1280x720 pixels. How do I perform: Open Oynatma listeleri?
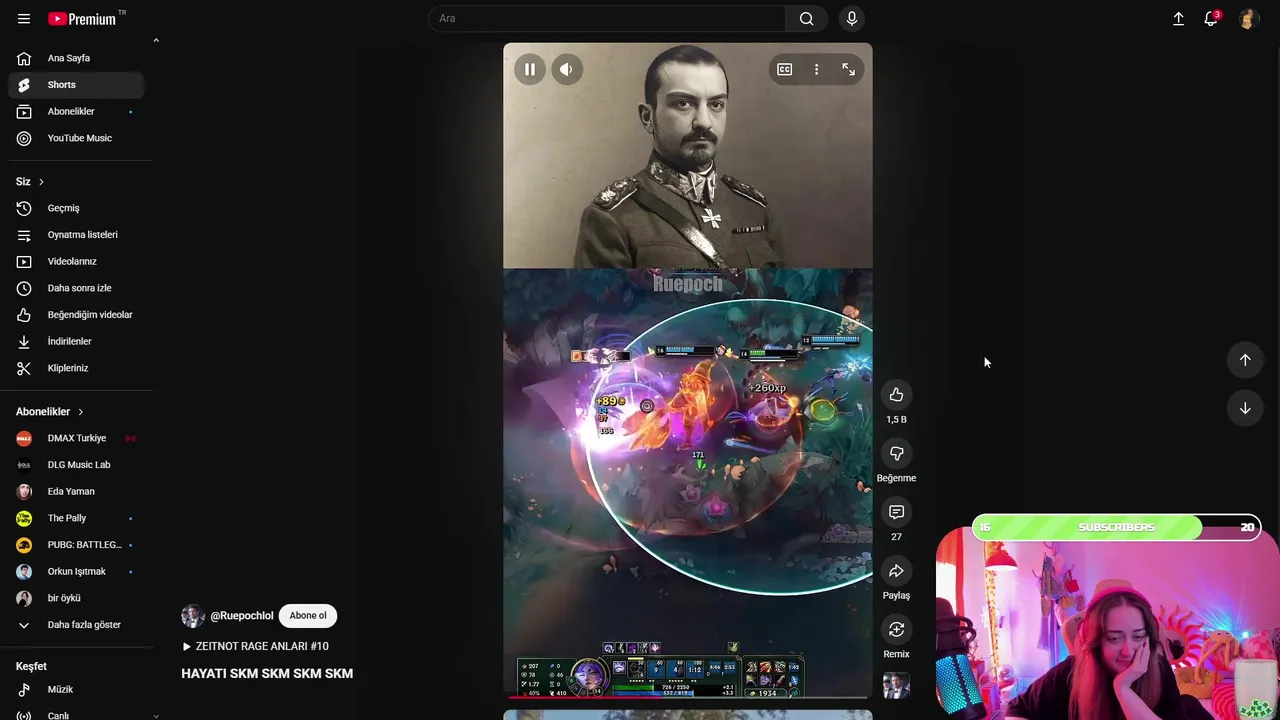(76, 235)
